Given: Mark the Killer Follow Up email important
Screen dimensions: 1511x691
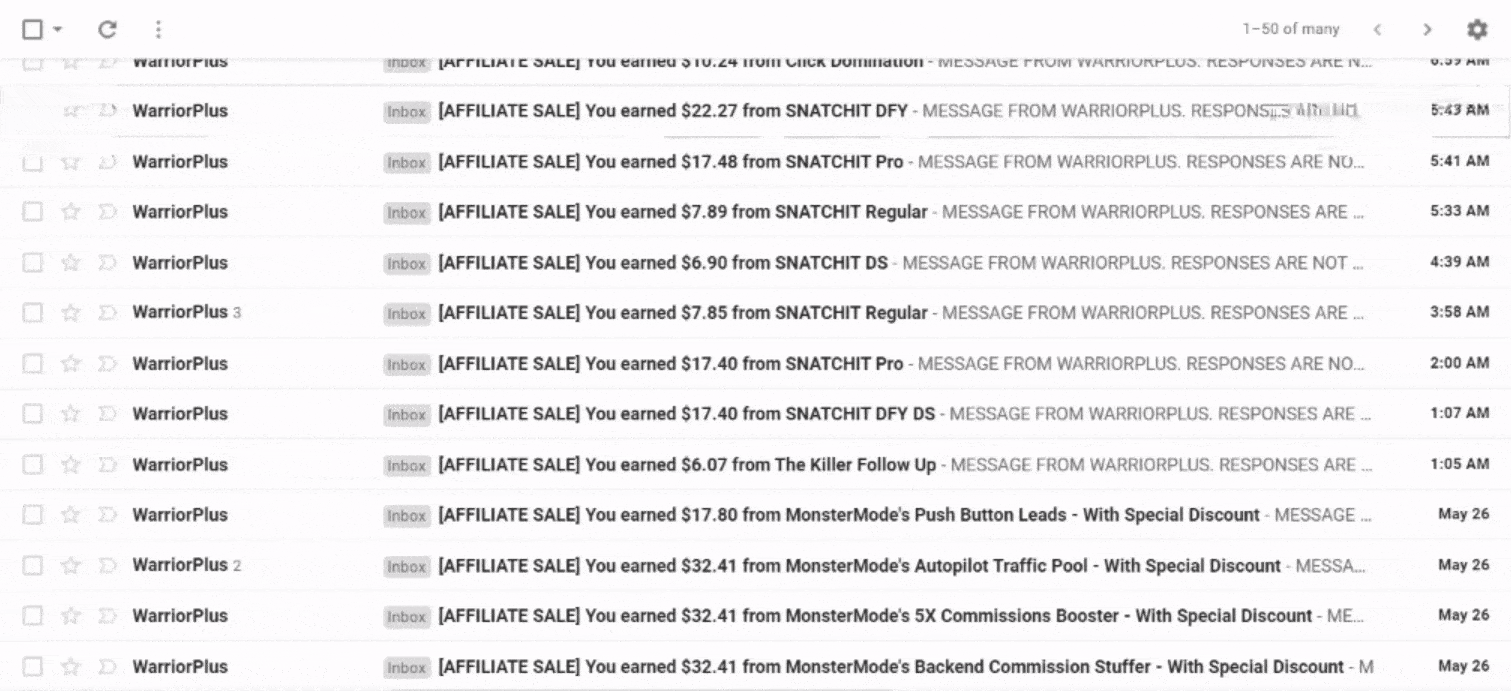Looking at the screenshot, I should (x=108, y=464).
